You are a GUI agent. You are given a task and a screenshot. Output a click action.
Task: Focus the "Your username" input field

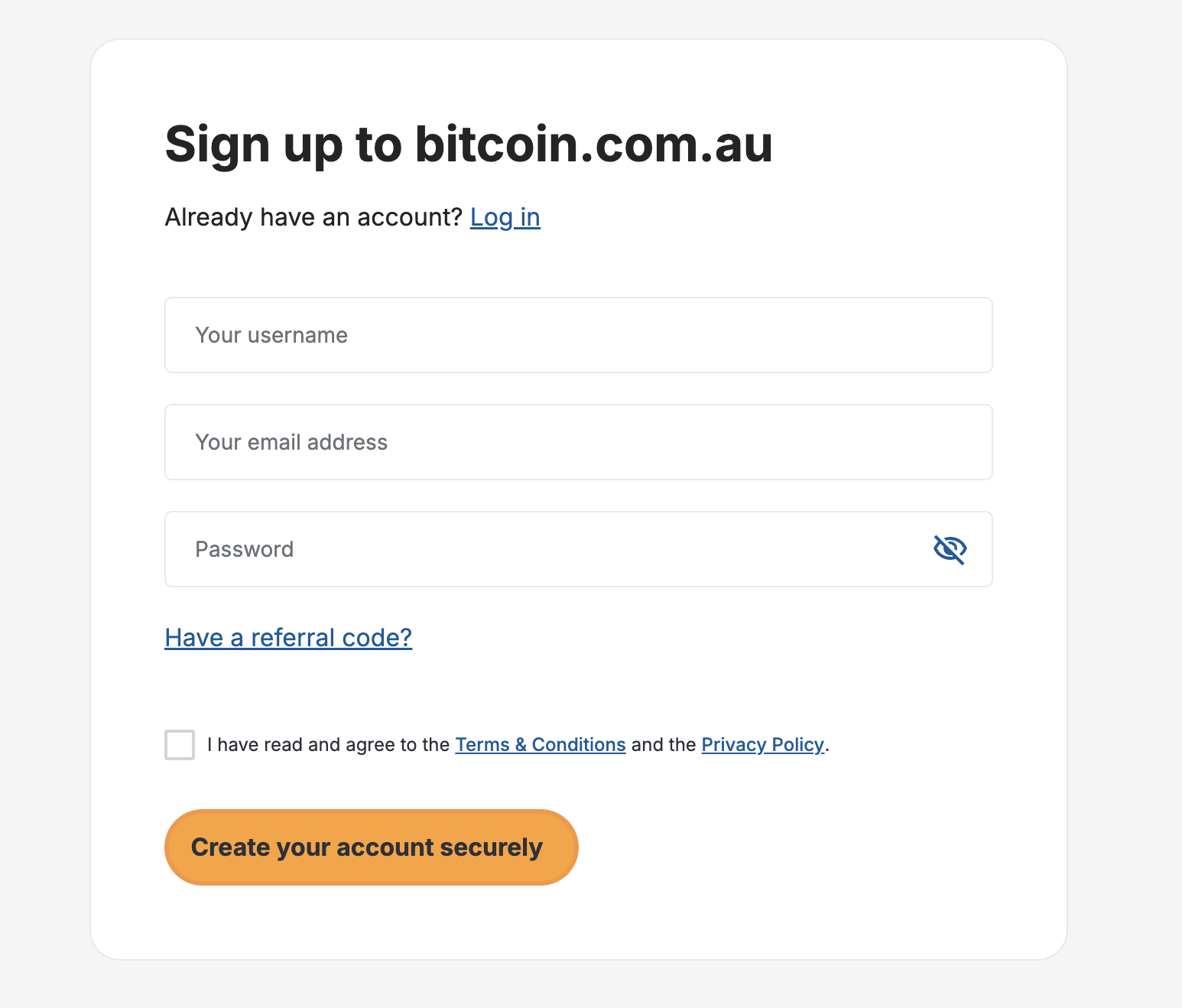578,335
